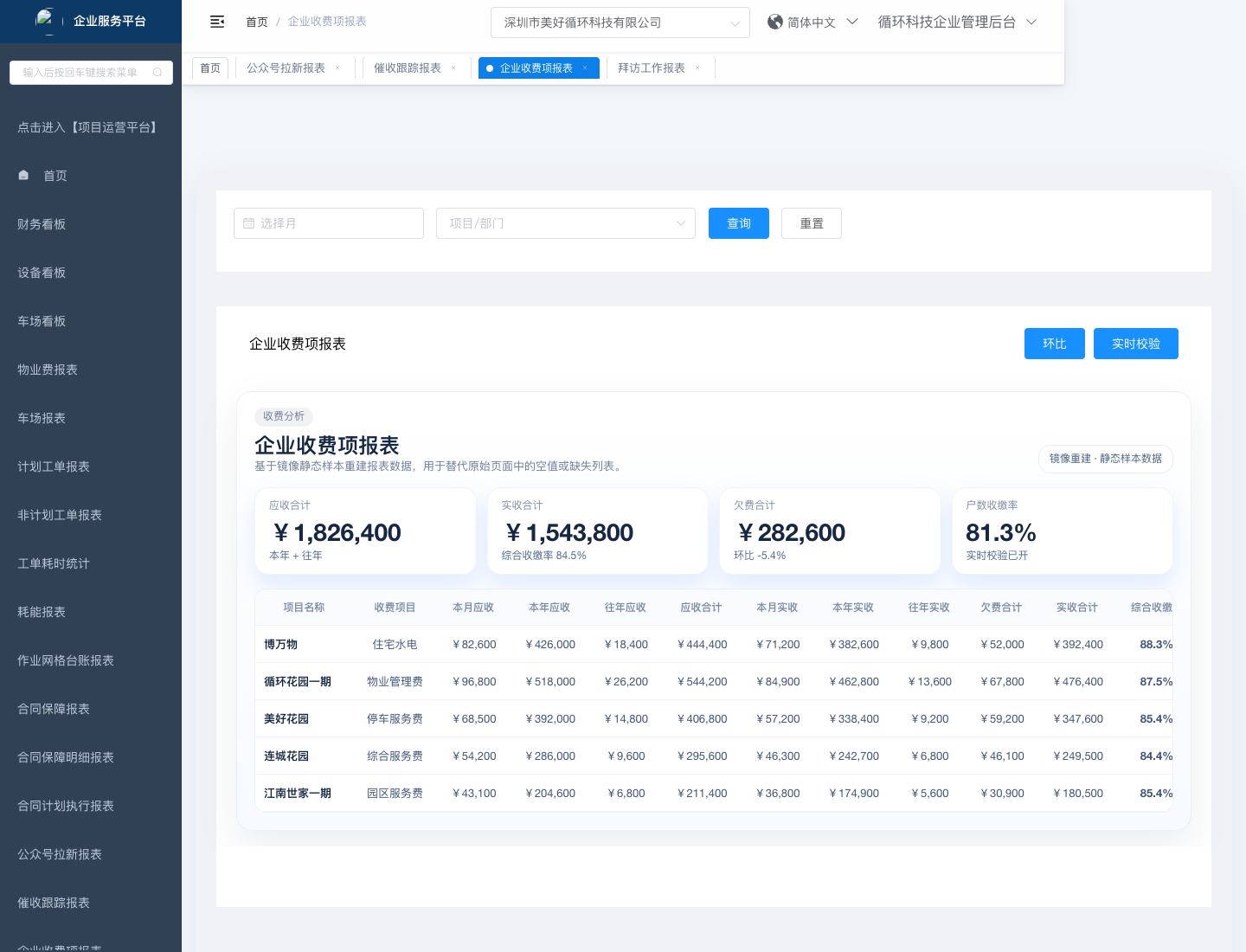Open the 深圳市美好循环科技有限公司 company dropdown
Screen dimensions: 1246x952
(x=620, y=23)
